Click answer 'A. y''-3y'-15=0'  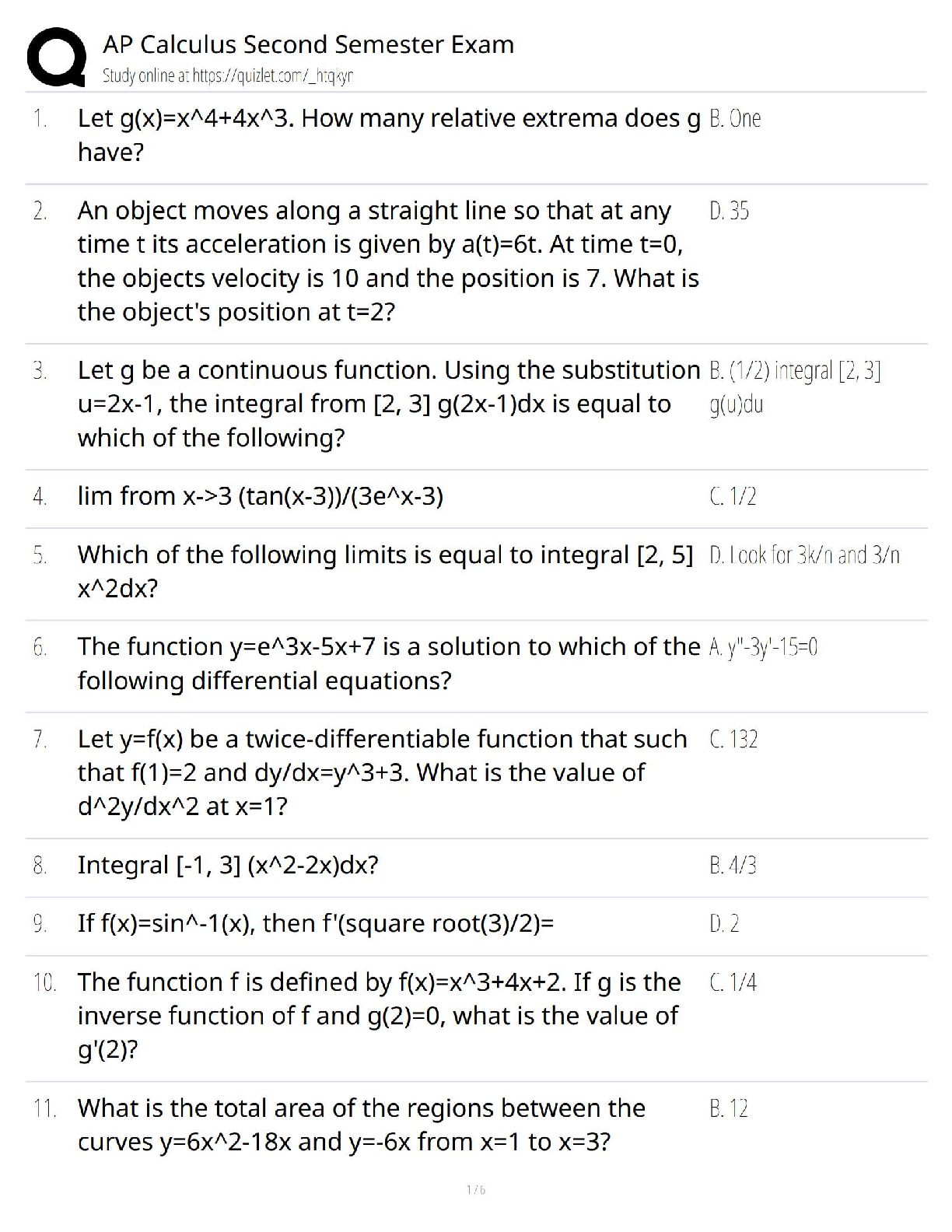click(x=763, y=647)
